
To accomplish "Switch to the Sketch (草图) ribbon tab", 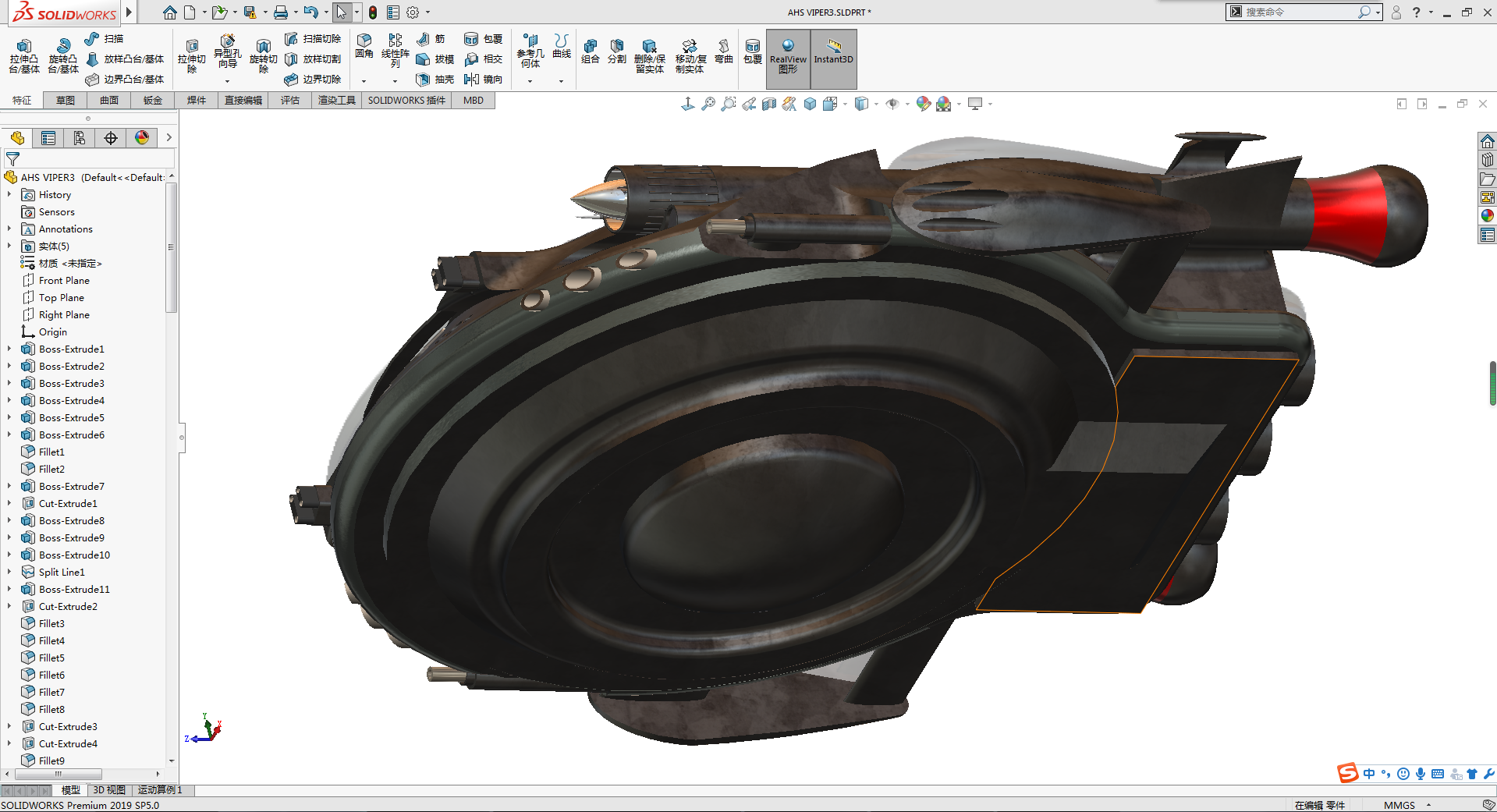I will pyautogui.click(x=66, y=101).
